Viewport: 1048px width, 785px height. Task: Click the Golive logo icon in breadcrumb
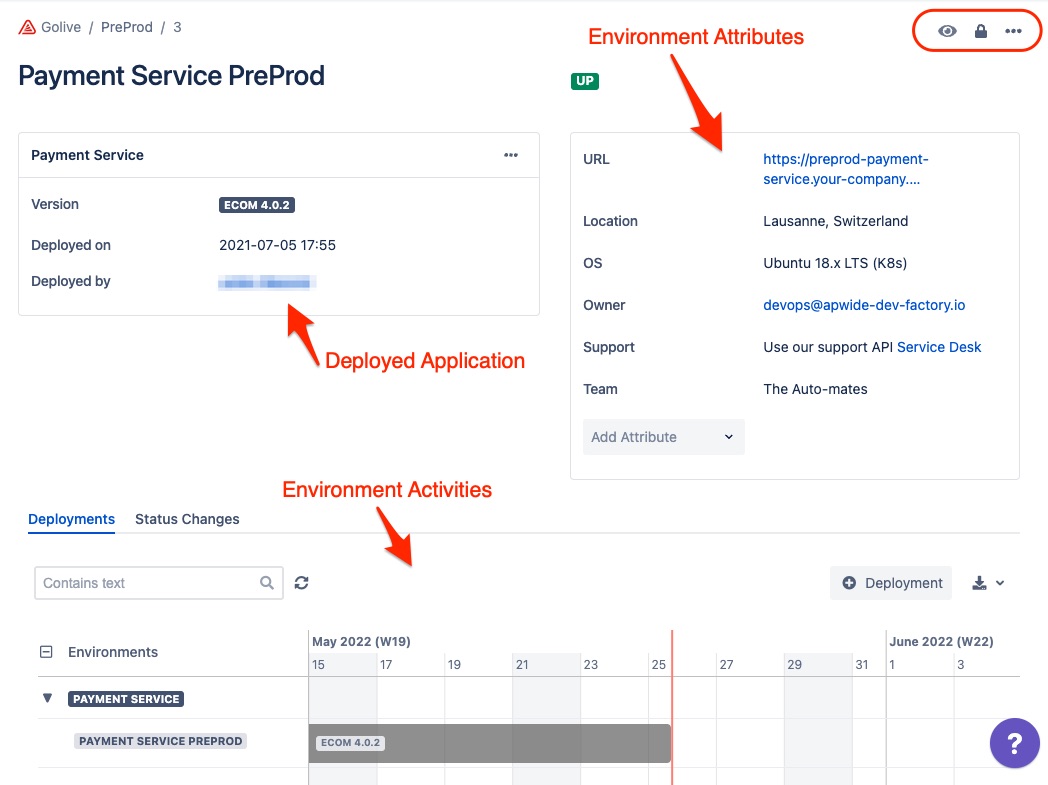pyautogui.click(x=27, y=27)
